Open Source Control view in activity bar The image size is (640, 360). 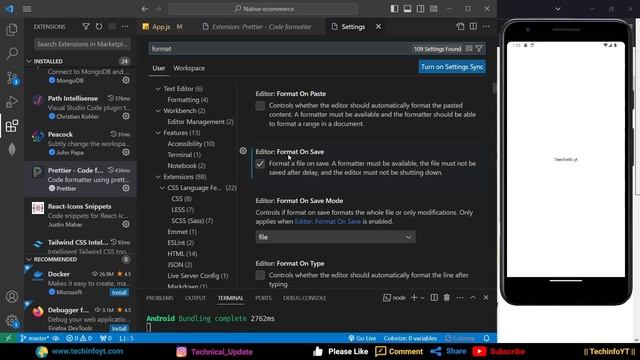click(x=12, y=78)
